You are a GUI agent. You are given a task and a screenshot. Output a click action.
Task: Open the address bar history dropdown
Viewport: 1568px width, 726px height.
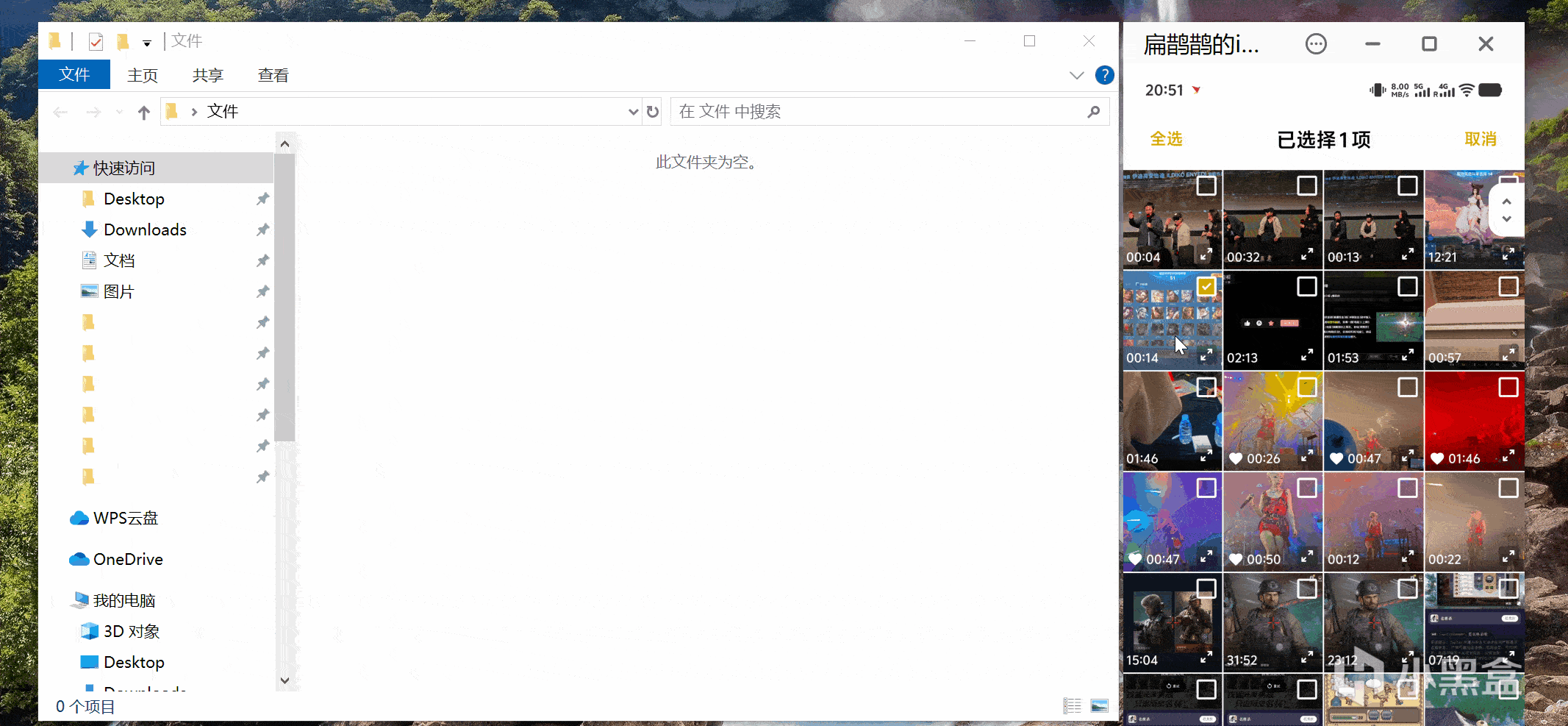click(633, 112)
